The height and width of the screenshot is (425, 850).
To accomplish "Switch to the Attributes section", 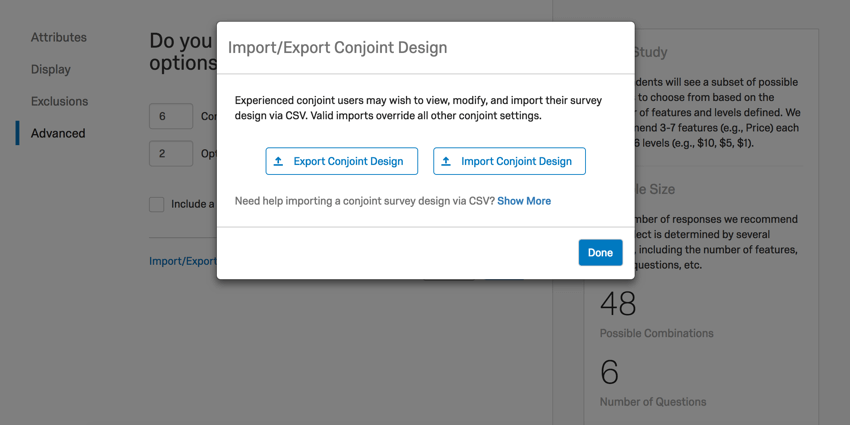I will (x=58, y=37).
